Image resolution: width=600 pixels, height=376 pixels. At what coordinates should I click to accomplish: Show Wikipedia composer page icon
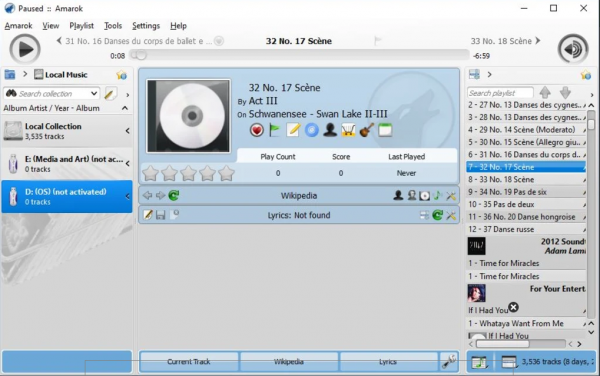[411, 195]
